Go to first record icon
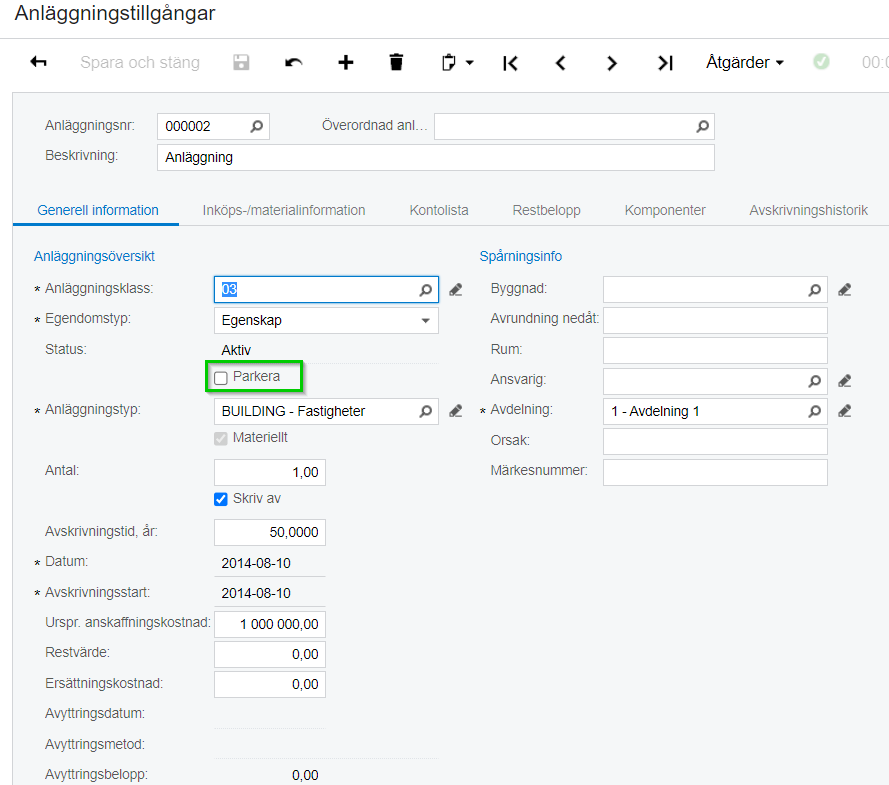The width and height of the screenshot is (889, 785). (x=510, y=63)
